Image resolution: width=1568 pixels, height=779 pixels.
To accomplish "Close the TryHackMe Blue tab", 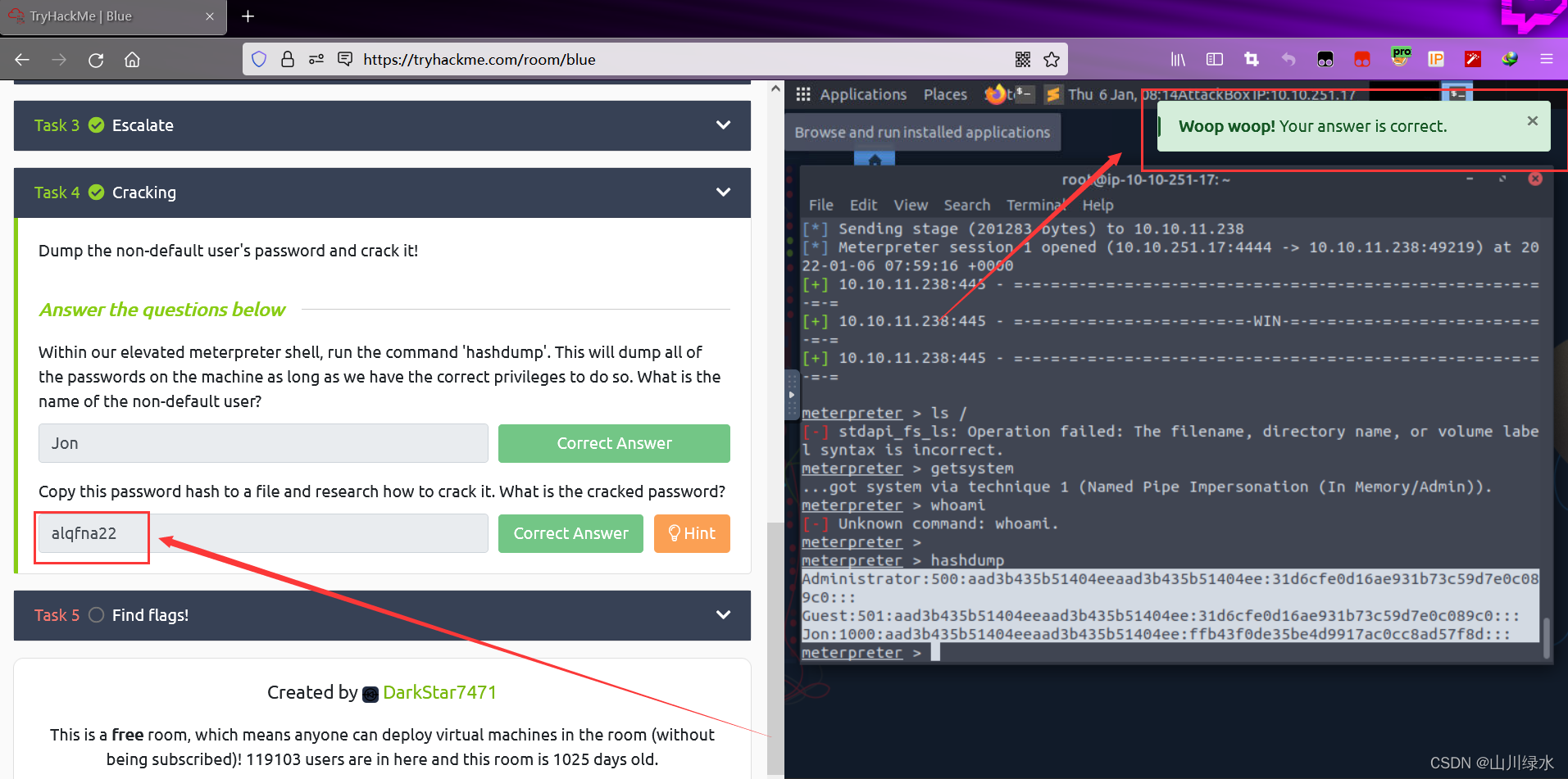I will point(210,16).
